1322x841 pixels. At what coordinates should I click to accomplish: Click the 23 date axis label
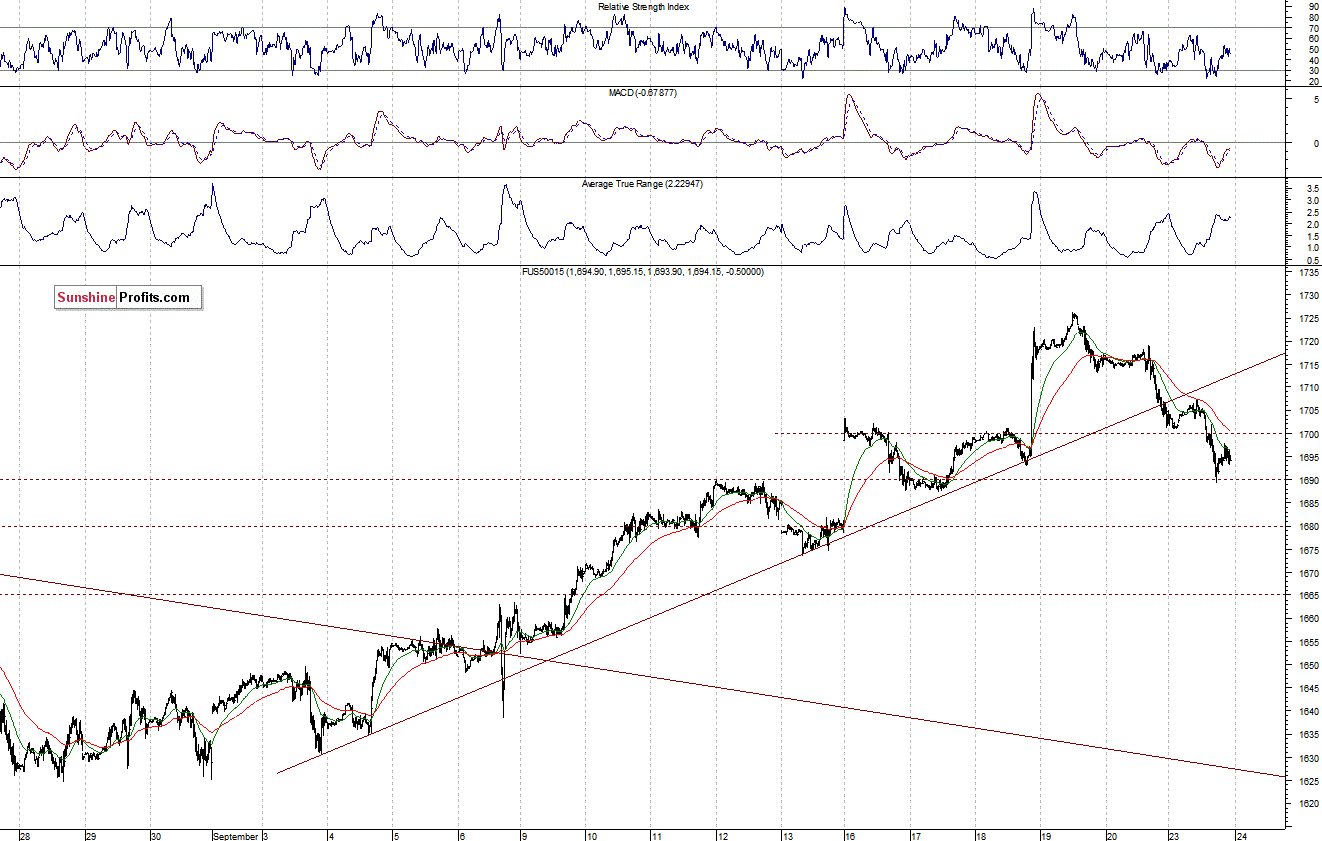point(1175,835)
